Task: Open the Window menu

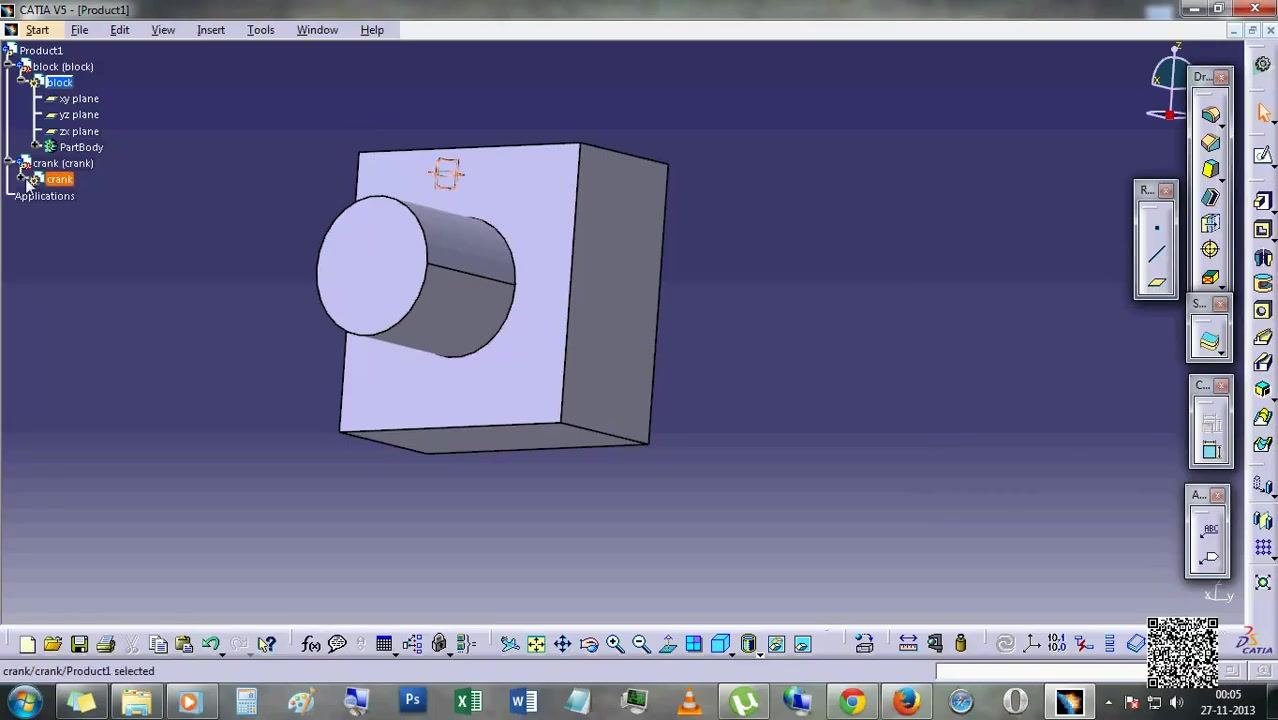Action: (x=317, y=30)
